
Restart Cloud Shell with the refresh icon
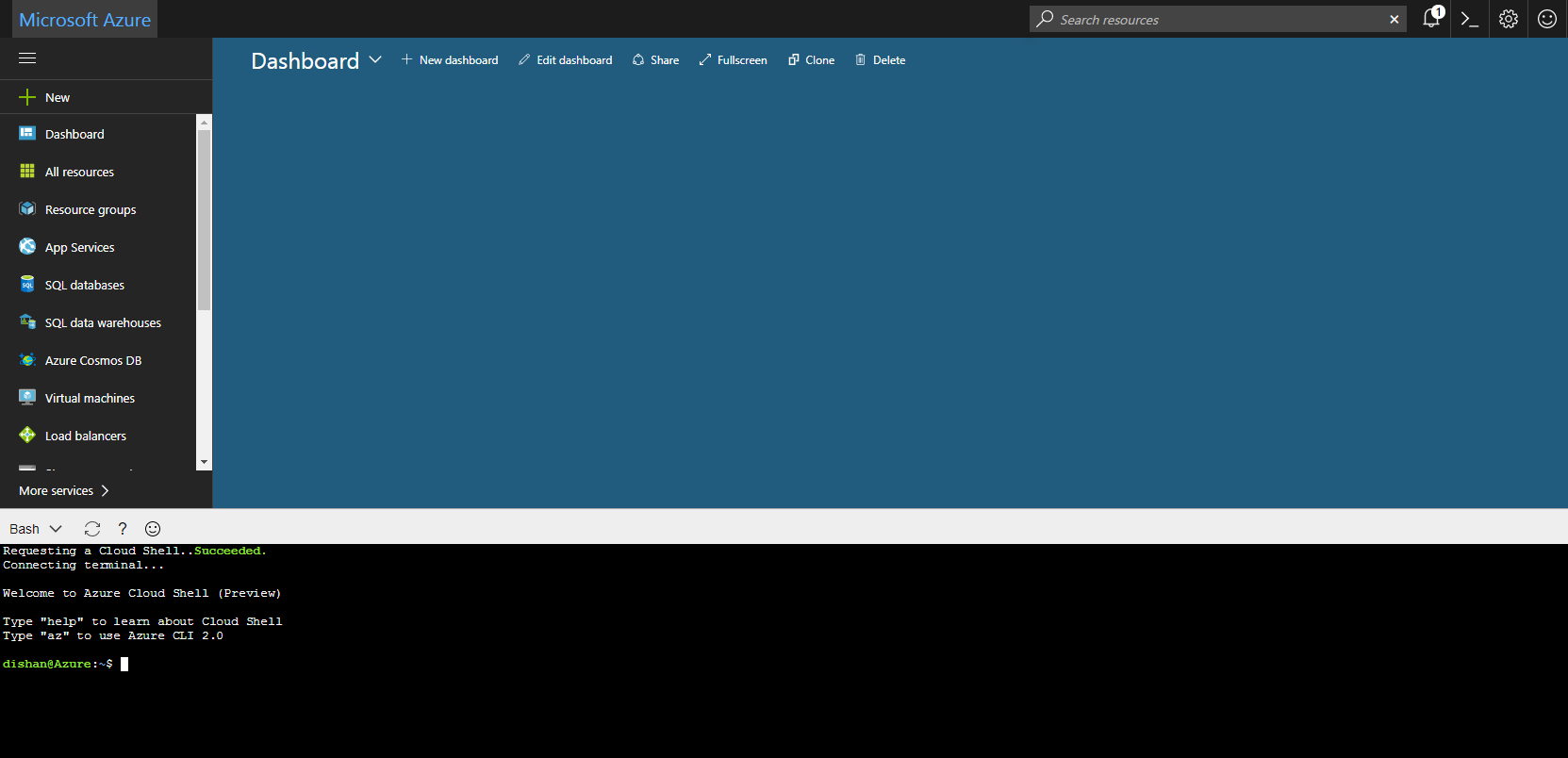[91, 529]
